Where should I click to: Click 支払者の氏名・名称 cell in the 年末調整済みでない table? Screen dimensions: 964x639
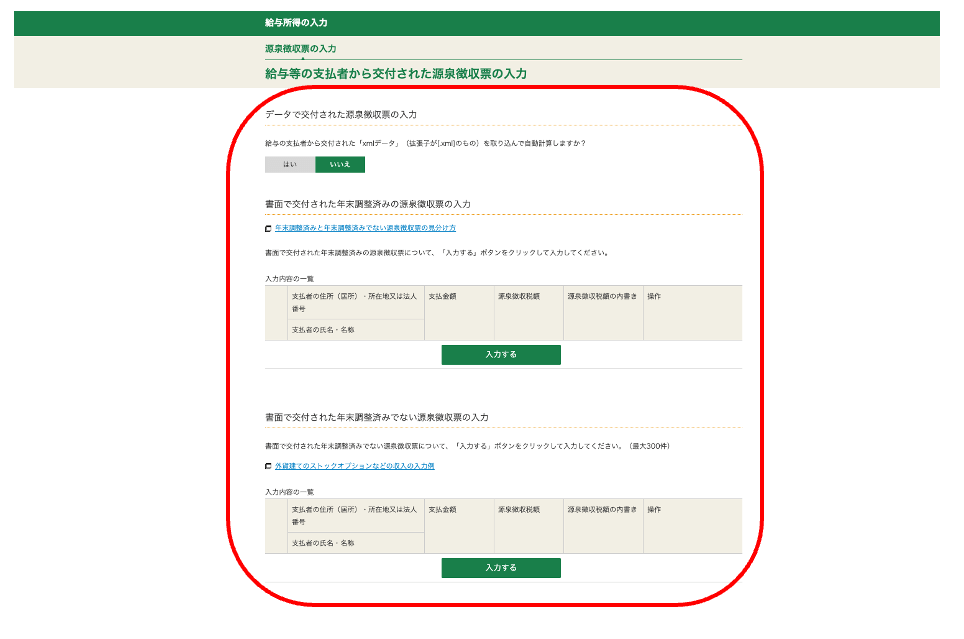coord(323,543)
